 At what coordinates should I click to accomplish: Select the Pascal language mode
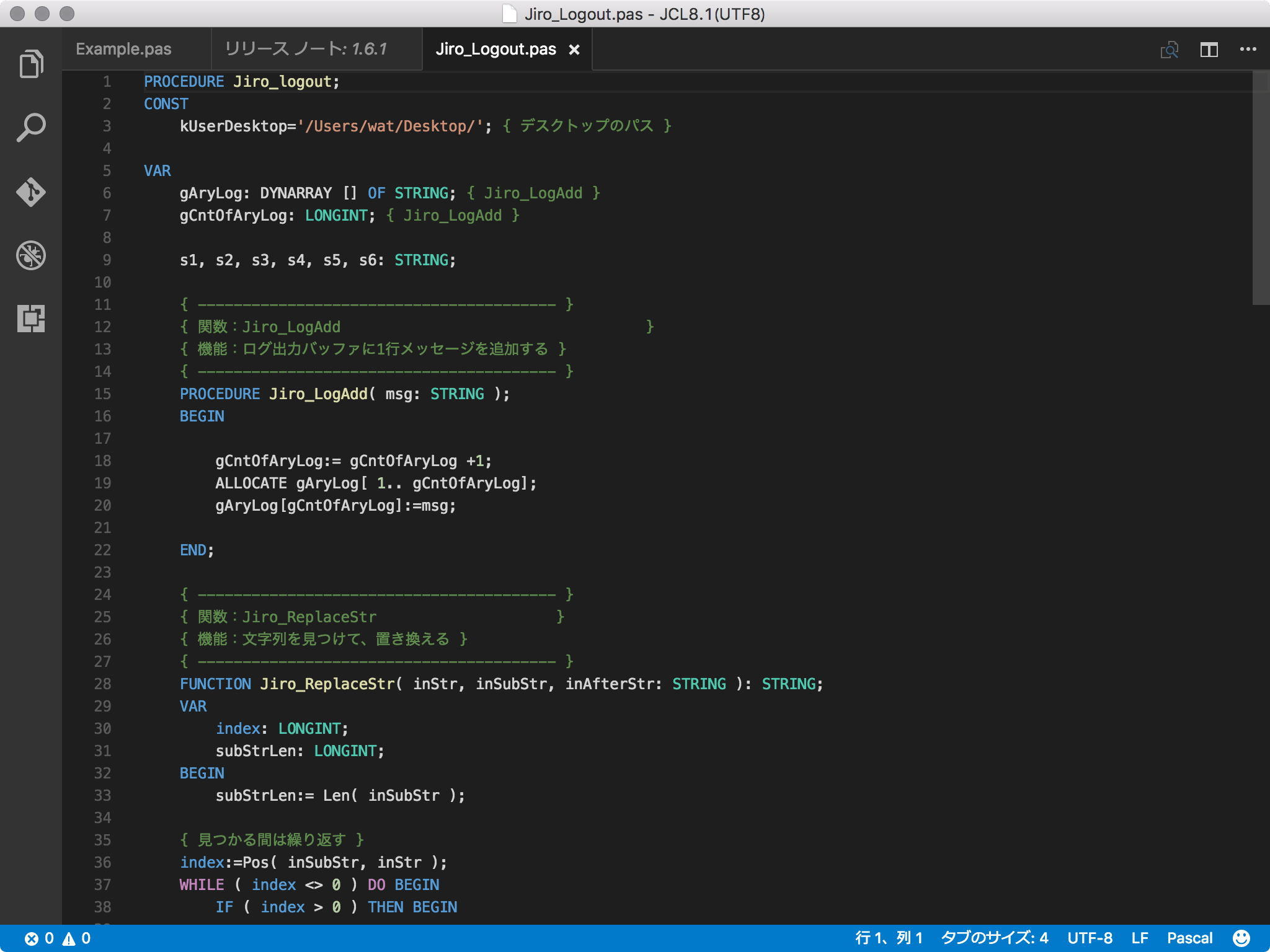pyautogui.click(x=1189, y=938)
